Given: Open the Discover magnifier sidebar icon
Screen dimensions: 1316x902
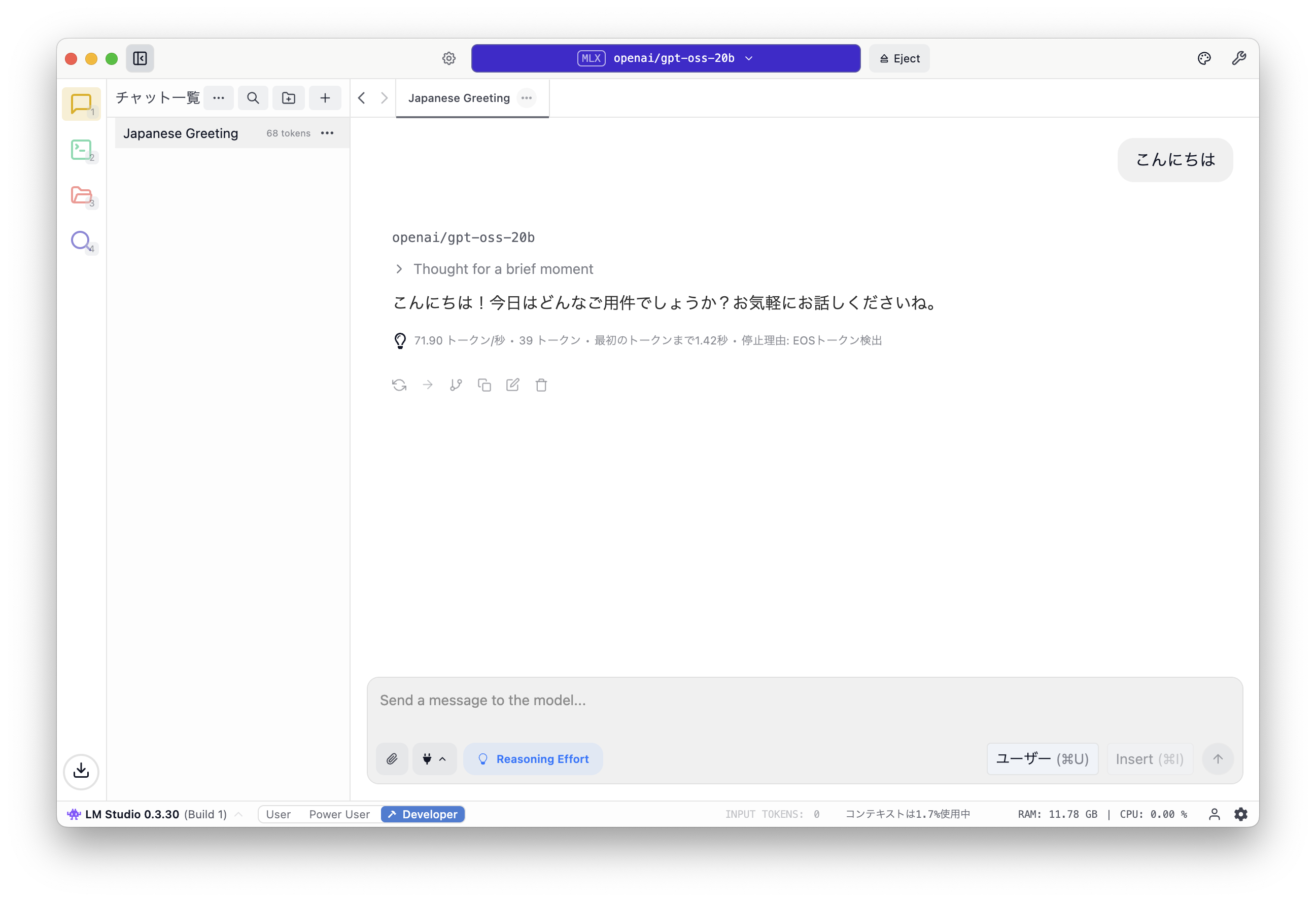Looking at the screenshot, I should (x=82, y=241).
